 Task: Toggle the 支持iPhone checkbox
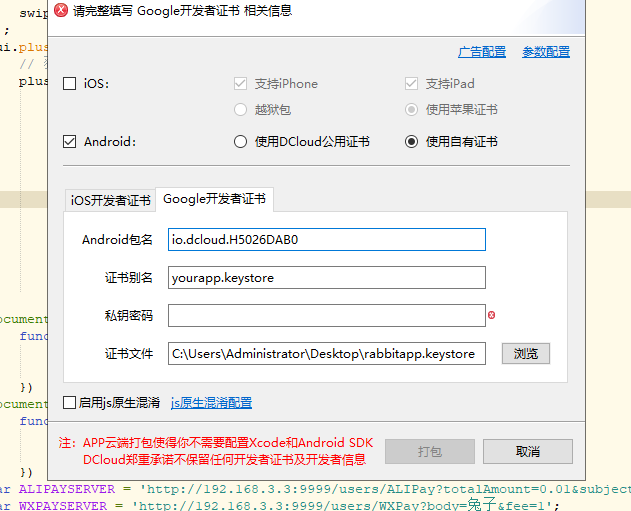[x=240, y=84]
